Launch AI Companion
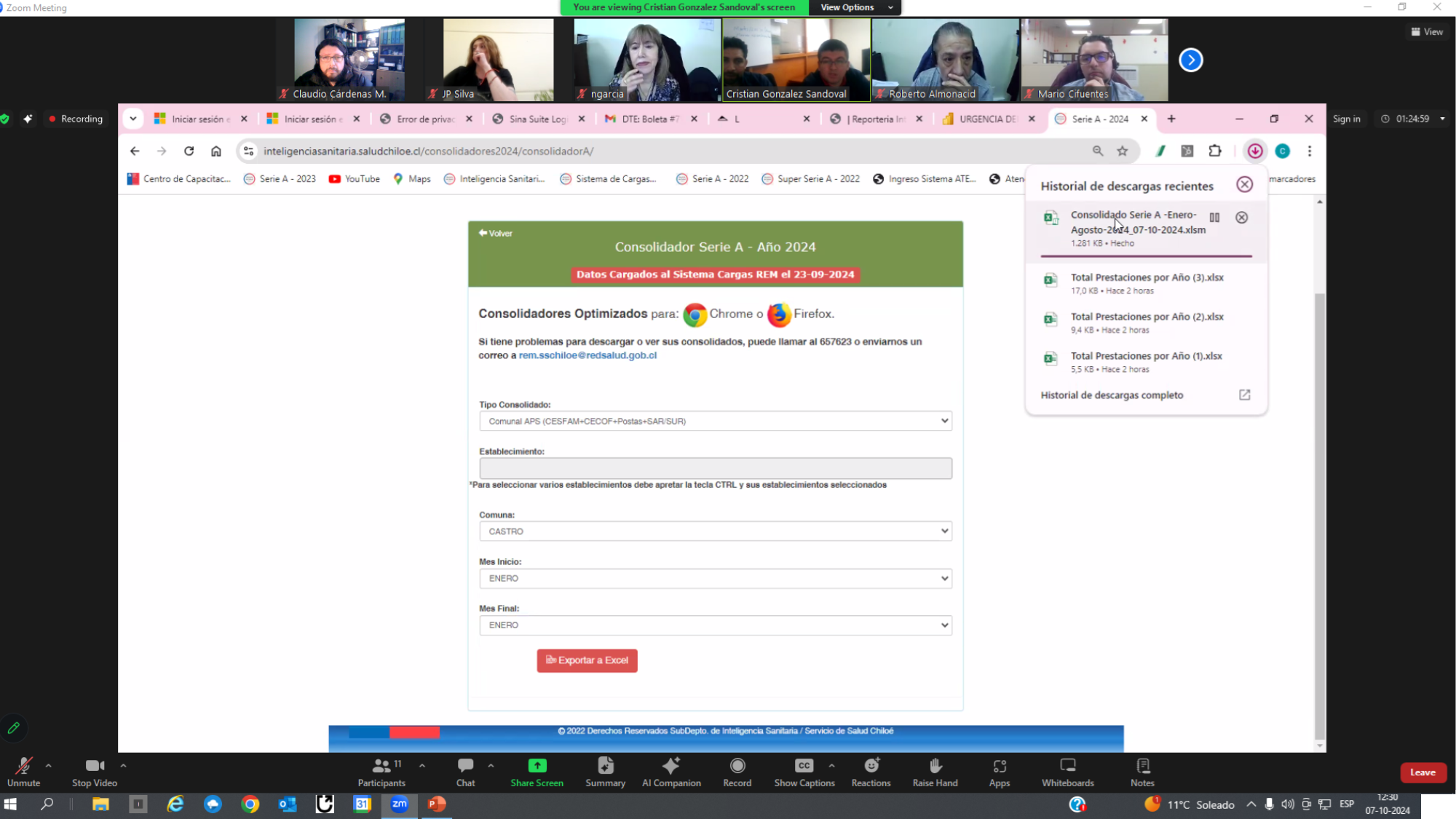The height and width of the screenshot is (819, 1456). point(671,772)
